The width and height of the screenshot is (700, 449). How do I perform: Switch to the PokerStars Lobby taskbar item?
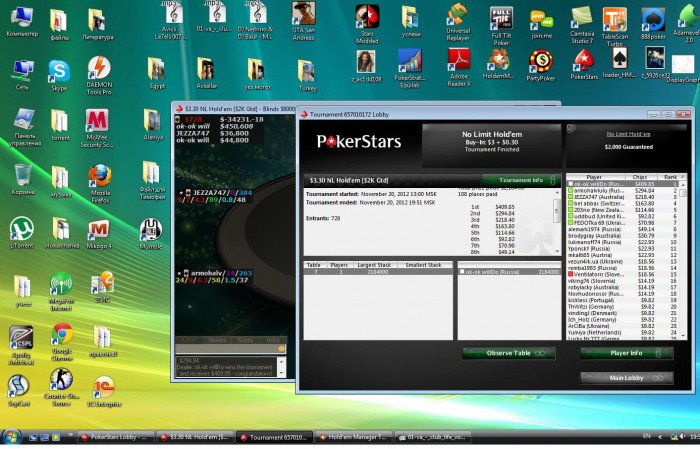116,437
